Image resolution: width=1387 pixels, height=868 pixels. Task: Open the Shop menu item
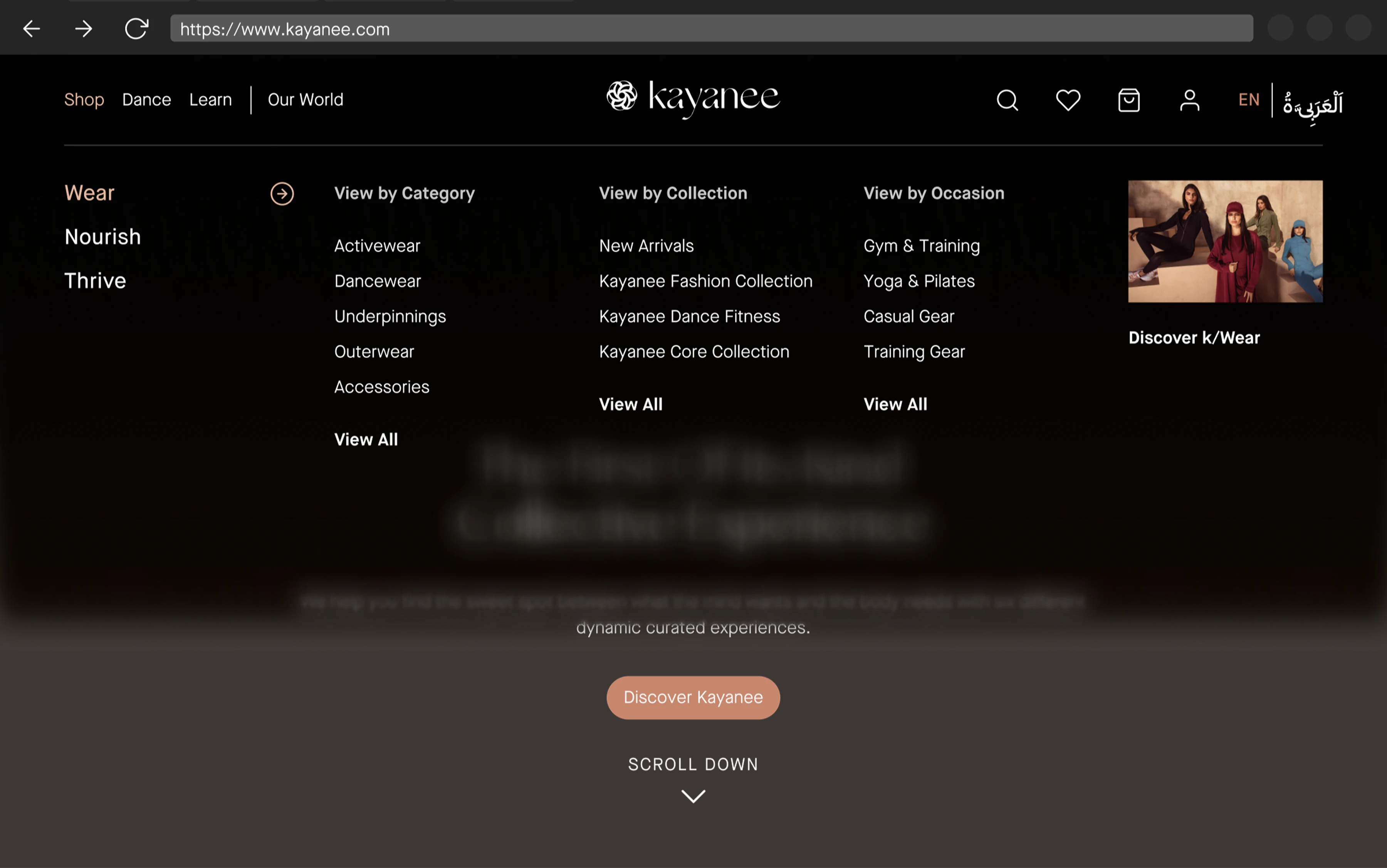[84, 99]
